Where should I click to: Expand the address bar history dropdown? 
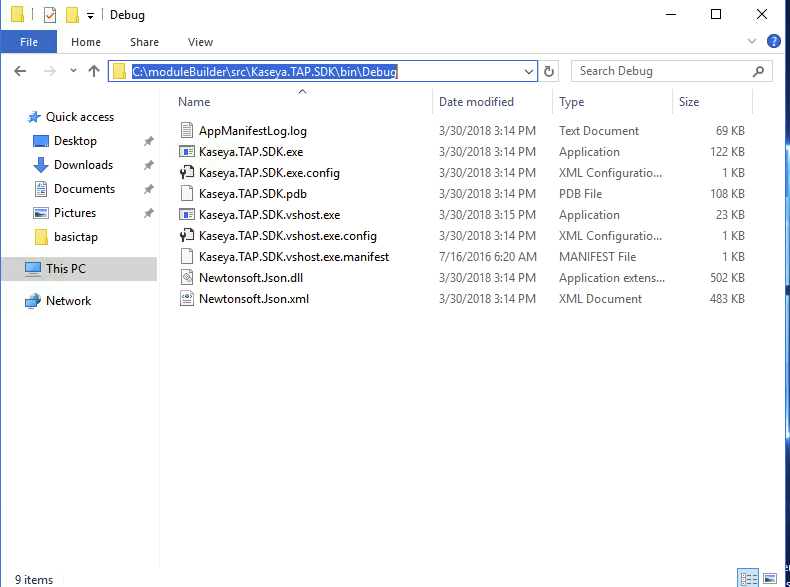pos(529,72)
